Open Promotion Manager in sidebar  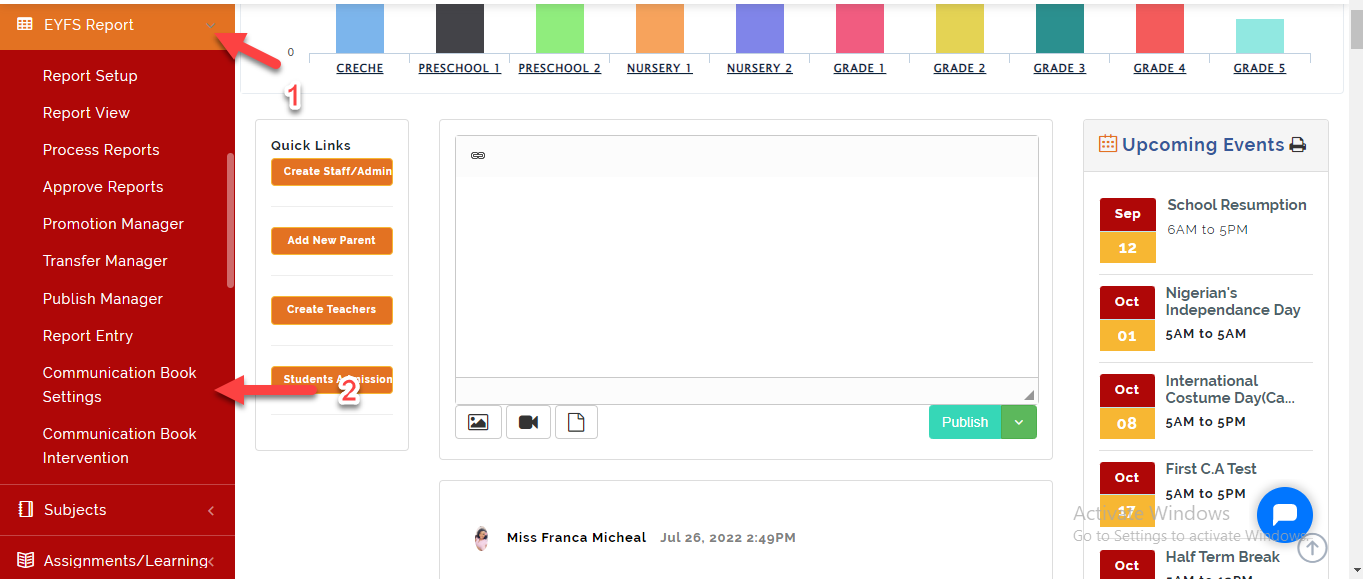[113, 224]
